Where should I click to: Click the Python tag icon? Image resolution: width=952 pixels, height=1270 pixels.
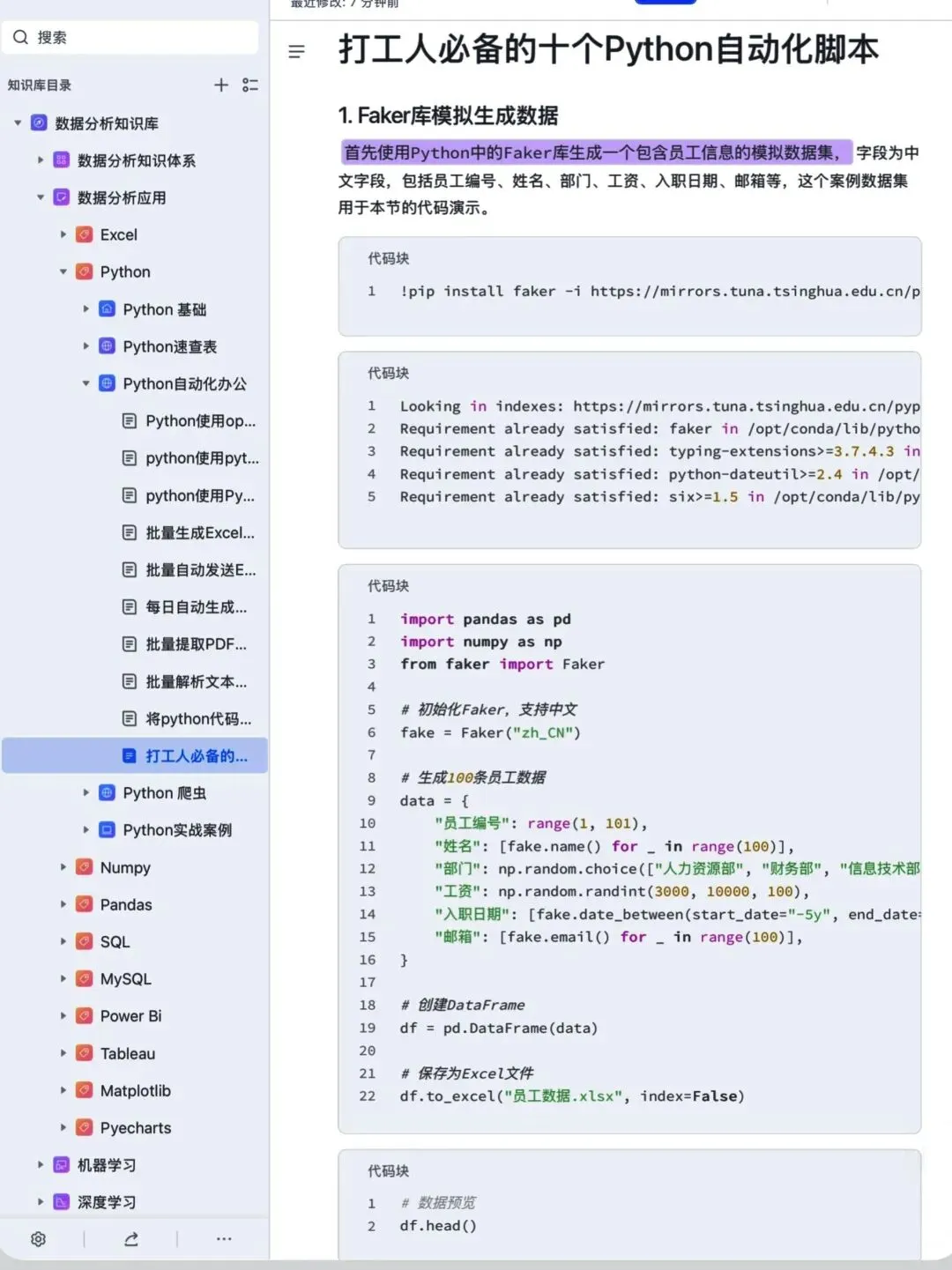[x=84, y=271]
